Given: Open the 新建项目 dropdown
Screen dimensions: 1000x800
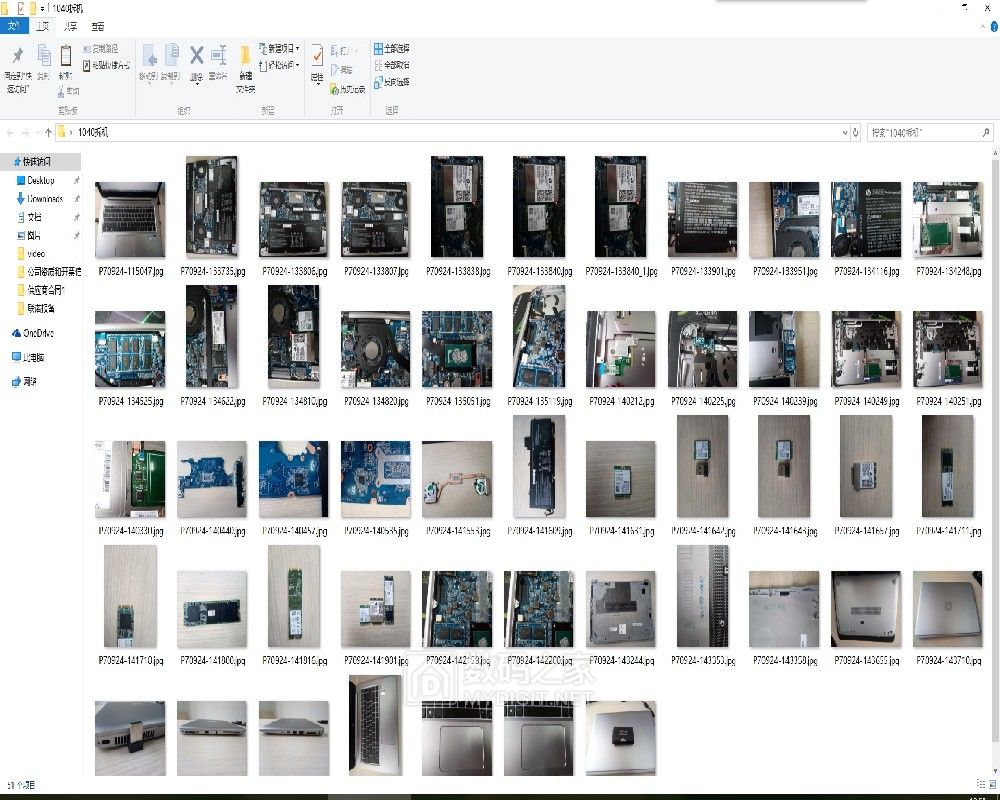Looking at the screenshot, I should pos(277,47).
